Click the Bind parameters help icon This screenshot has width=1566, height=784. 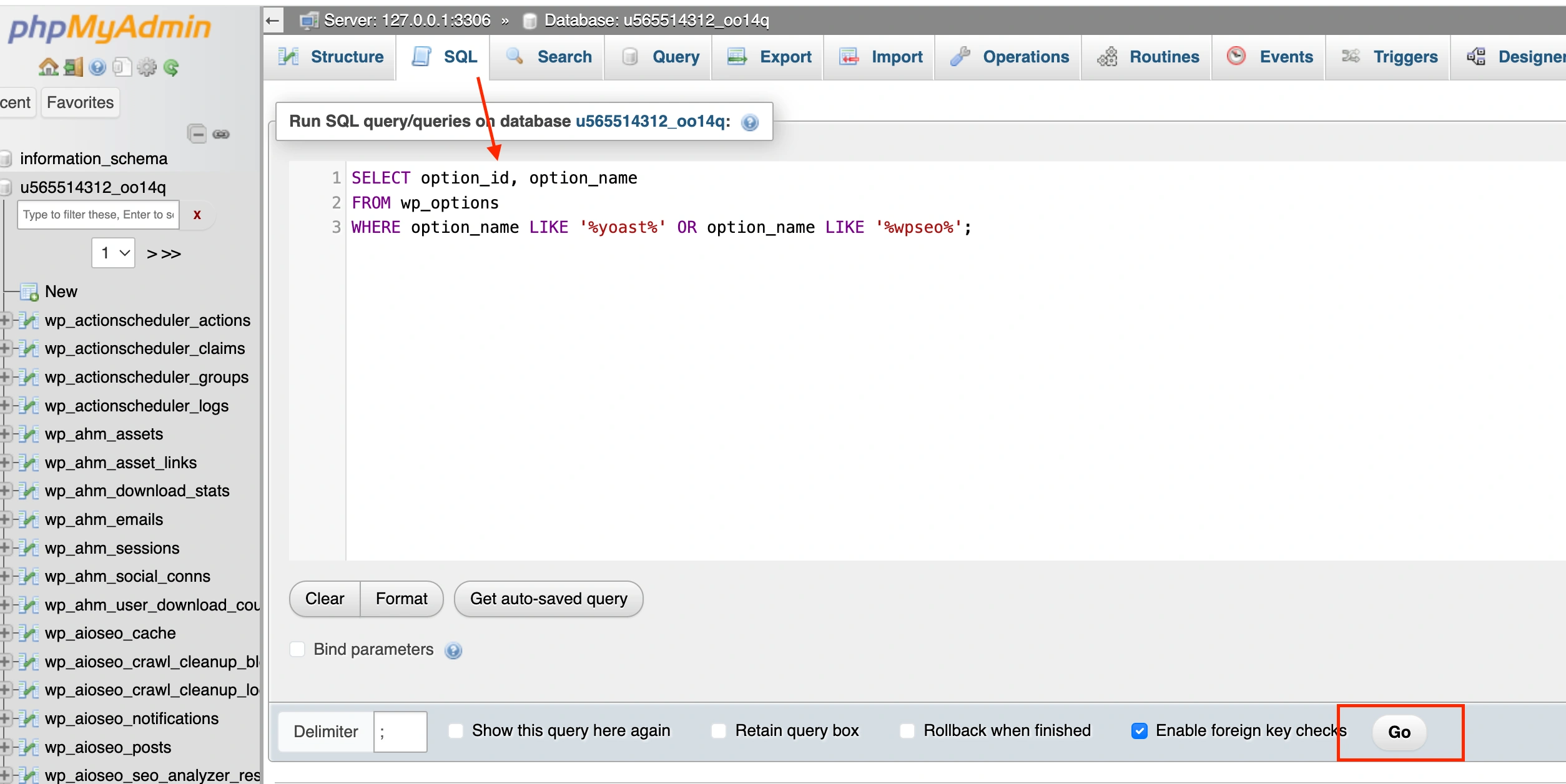453,650
